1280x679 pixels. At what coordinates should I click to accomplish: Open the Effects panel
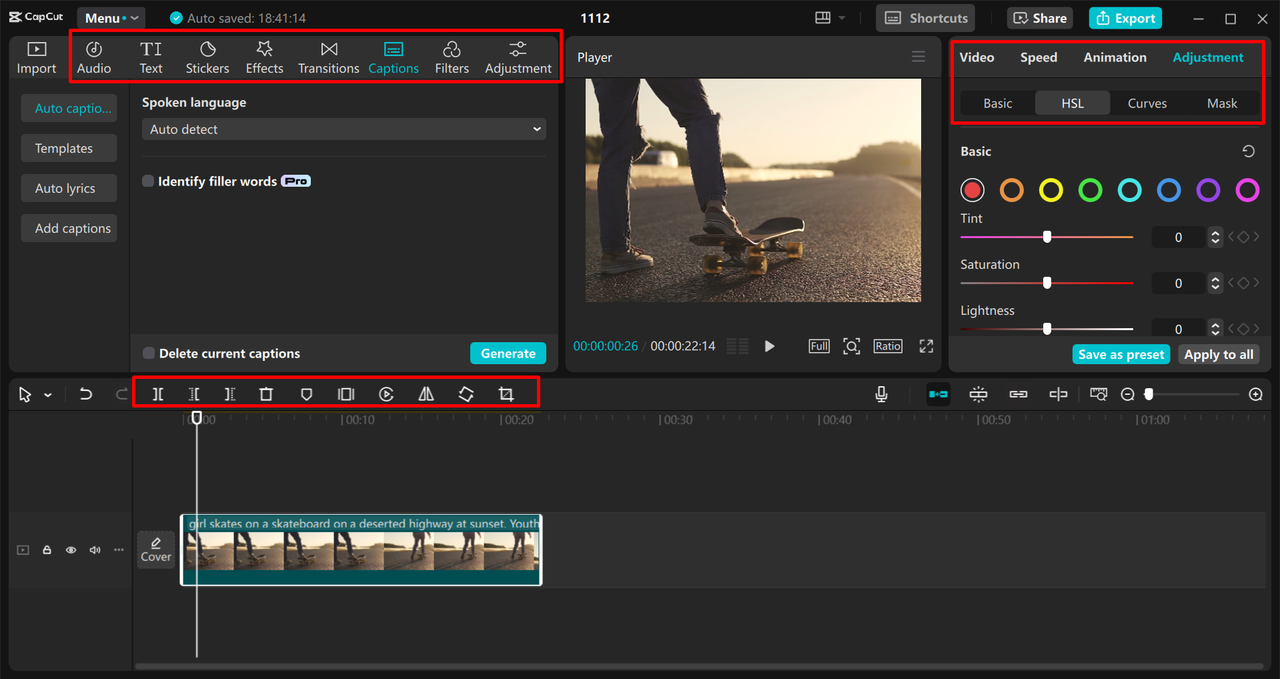click(x=264, y=58)
